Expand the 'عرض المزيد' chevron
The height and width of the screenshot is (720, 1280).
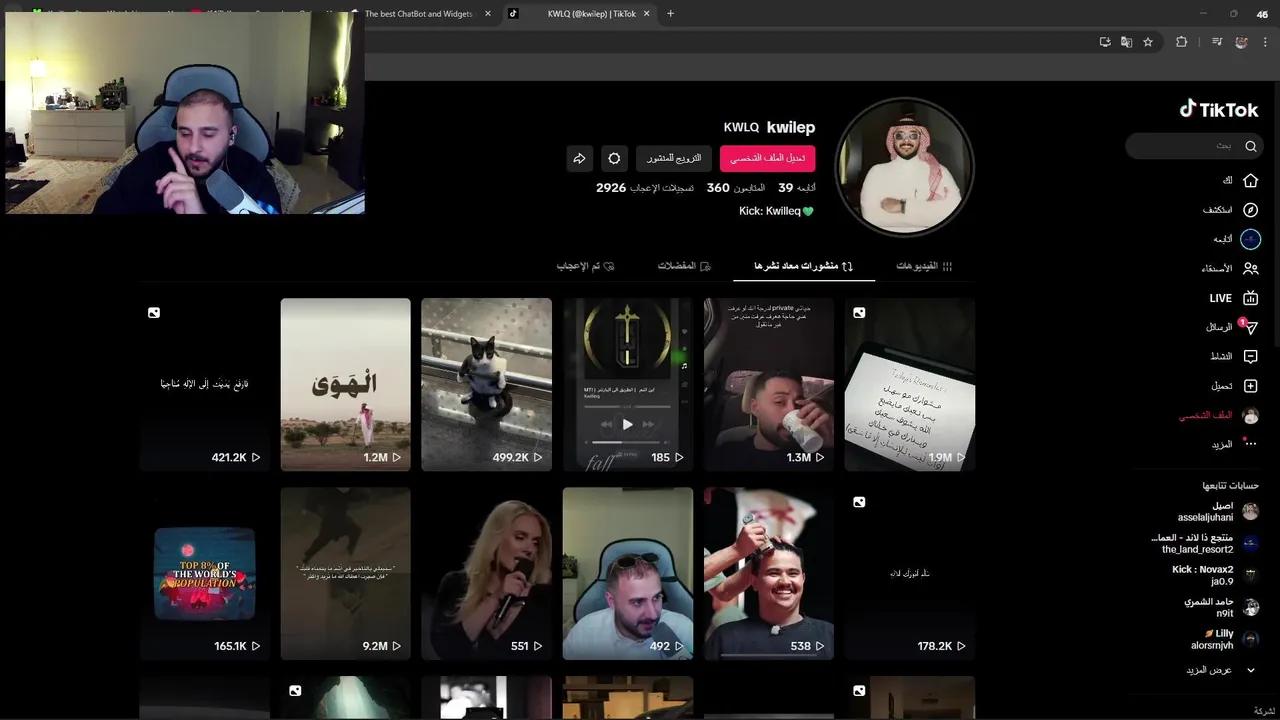point(1250,670)
